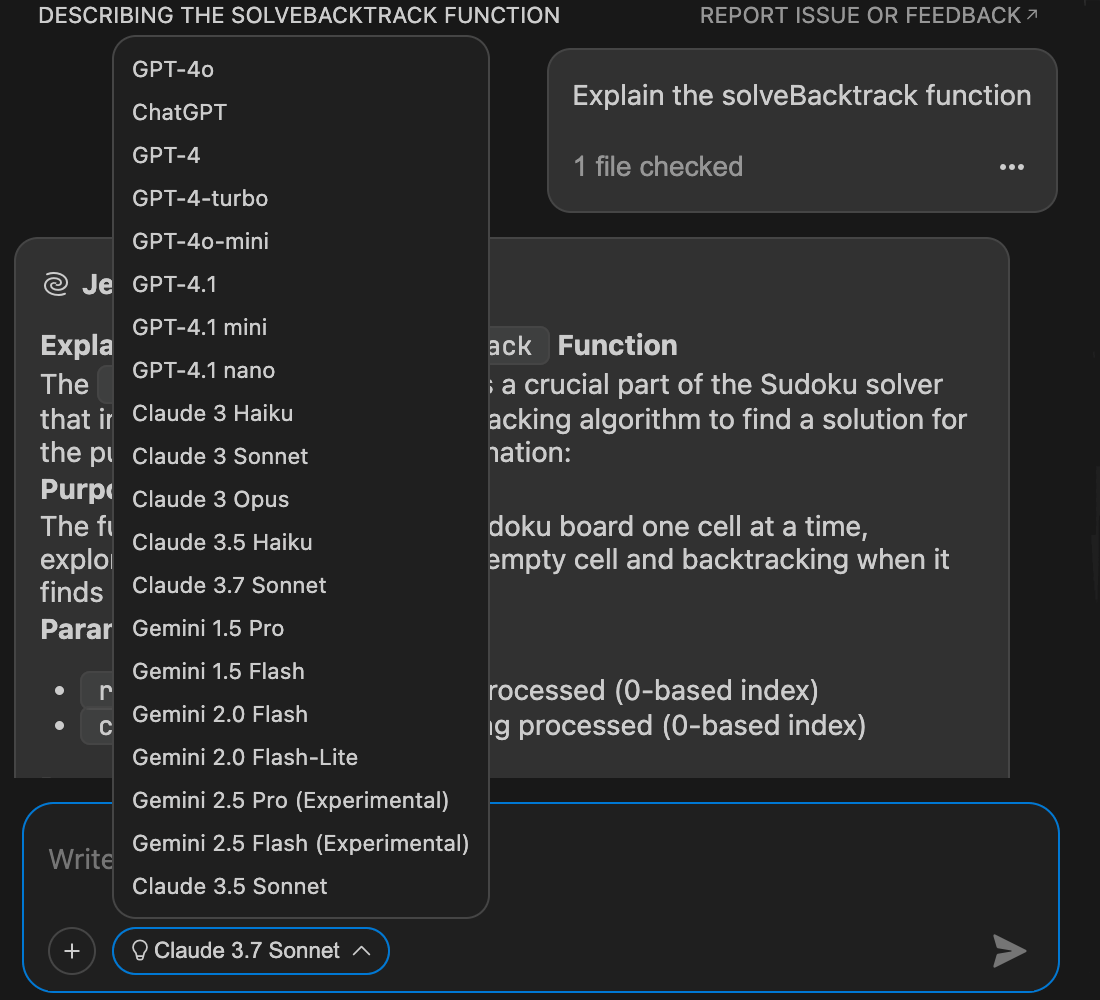This screenshot has width=1100, height=1000.
Task: Choose ChatGPT in the model list
Action: coord(180,112)
